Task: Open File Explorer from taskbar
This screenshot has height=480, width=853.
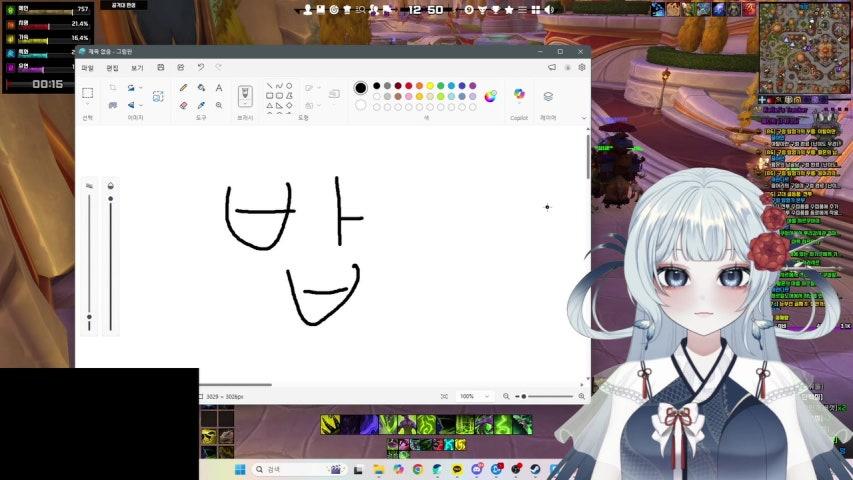Action: [x=378, y=469]
